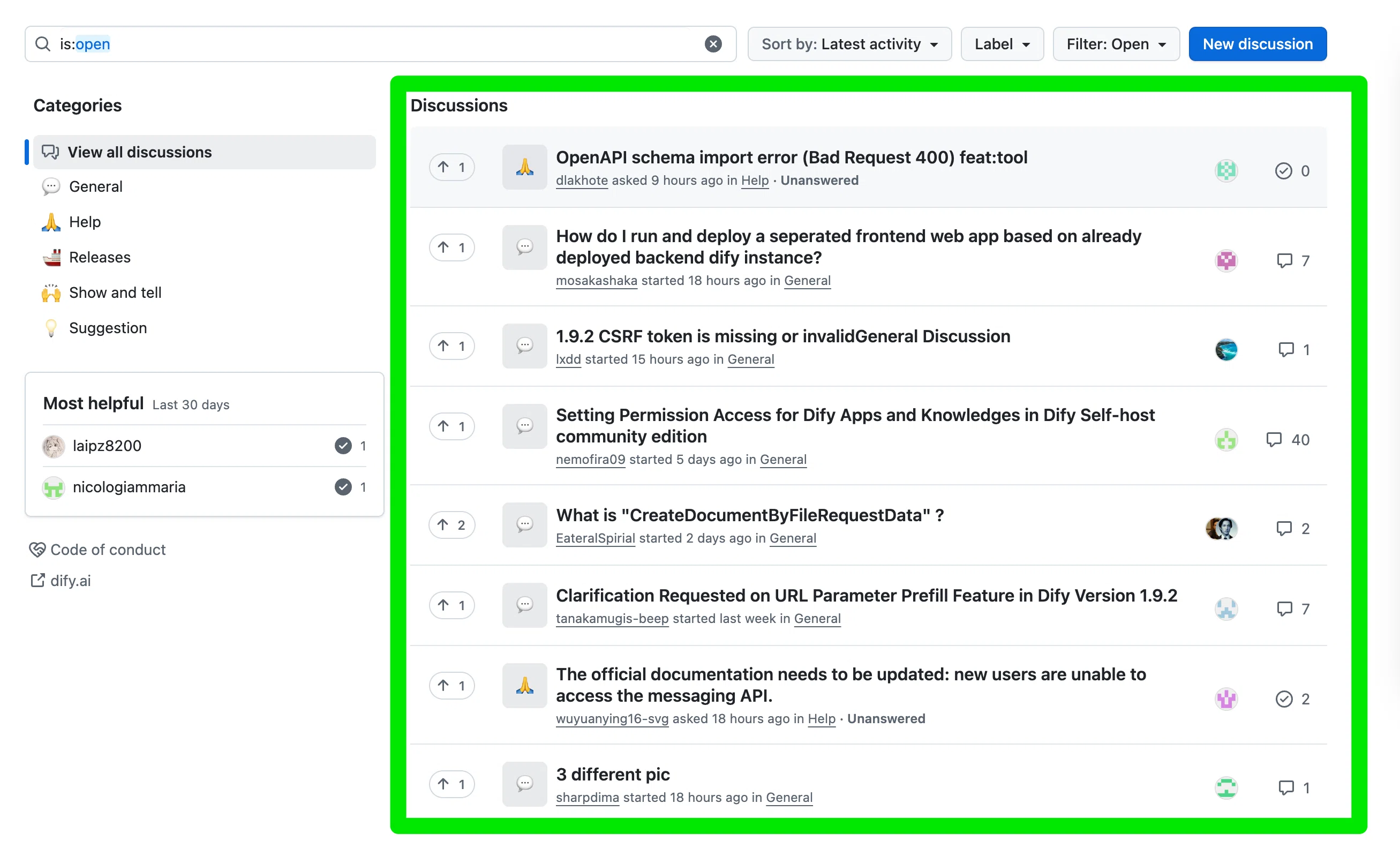Click the General icon on EateralSpirial's discussion
The height and width of the screenshot is (856, 1400).
tap(524, 524)
